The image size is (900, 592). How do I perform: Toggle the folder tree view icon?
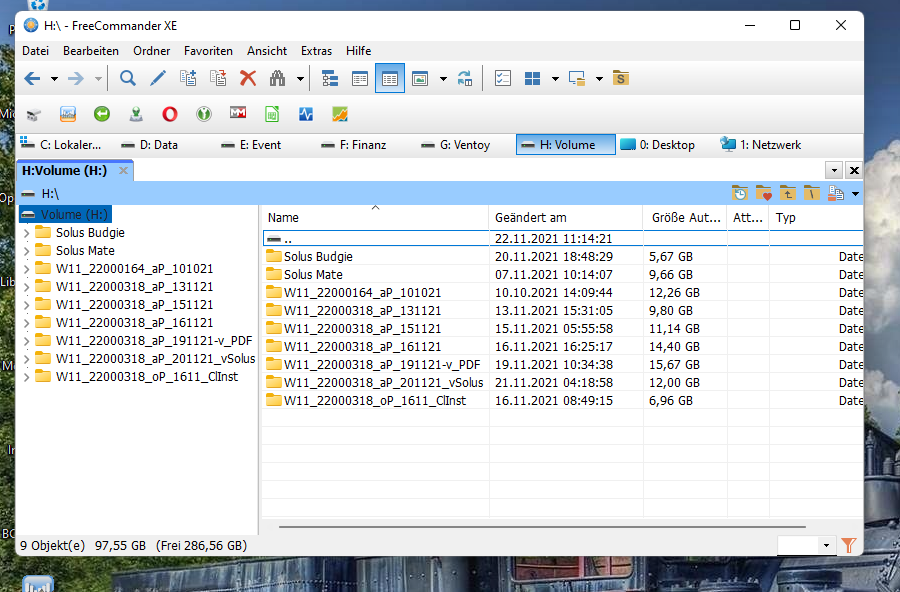click(329, 78)
